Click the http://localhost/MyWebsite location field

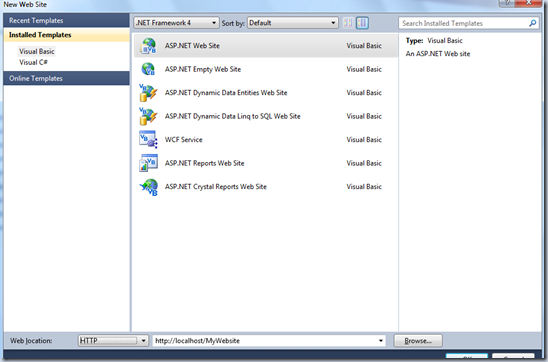(269, 341)
